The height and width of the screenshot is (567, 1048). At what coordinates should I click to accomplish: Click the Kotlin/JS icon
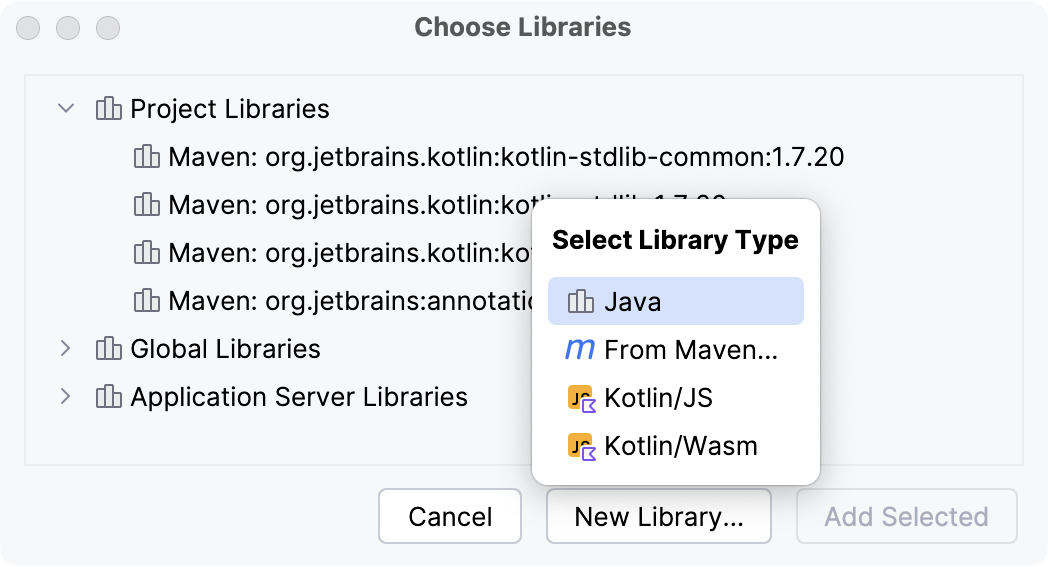point(581,399)
